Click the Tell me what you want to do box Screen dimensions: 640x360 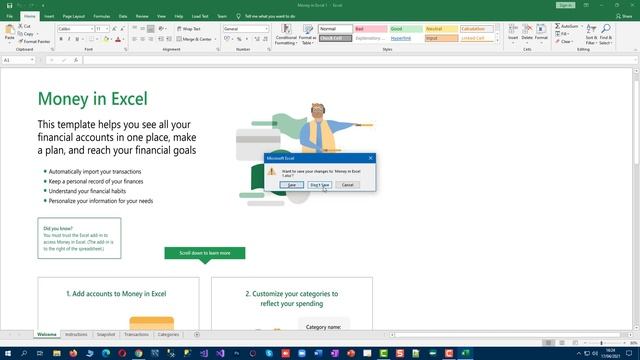pyautogui.click(x=269, y=16)
